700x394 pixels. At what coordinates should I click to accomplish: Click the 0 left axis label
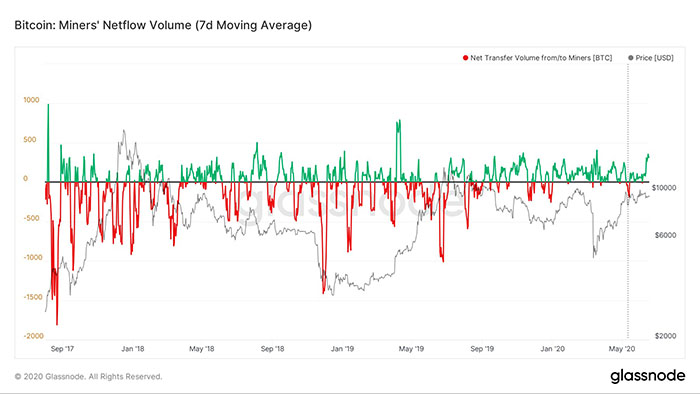point(25,178)
